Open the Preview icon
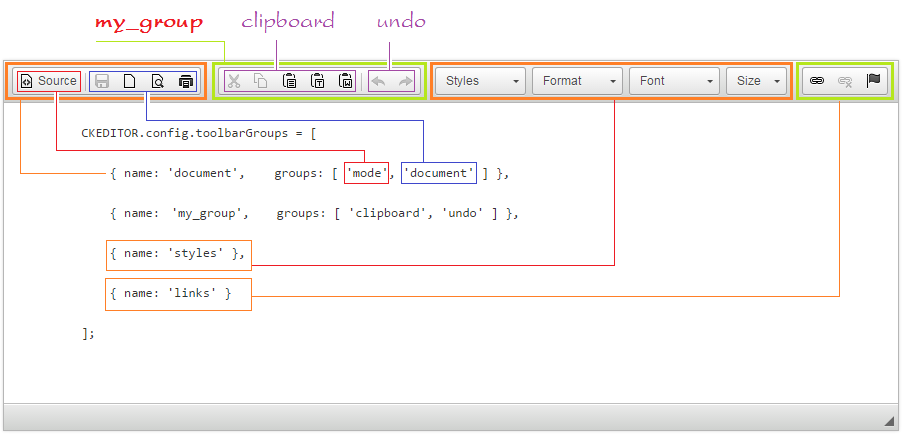904x435 pixels. point(157,81)
